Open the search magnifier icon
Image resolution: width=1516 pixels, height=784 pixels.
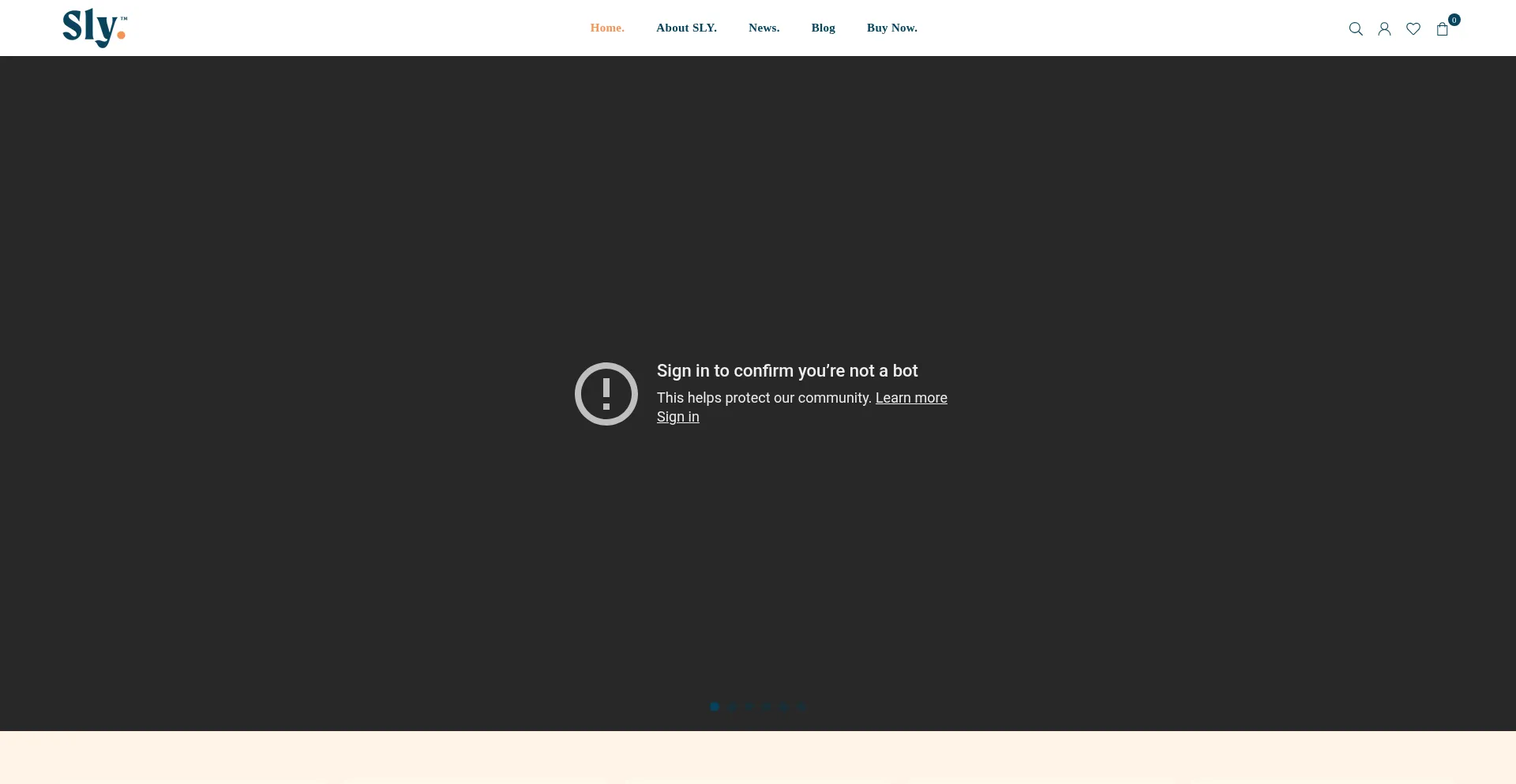(x=1356, y=29)
